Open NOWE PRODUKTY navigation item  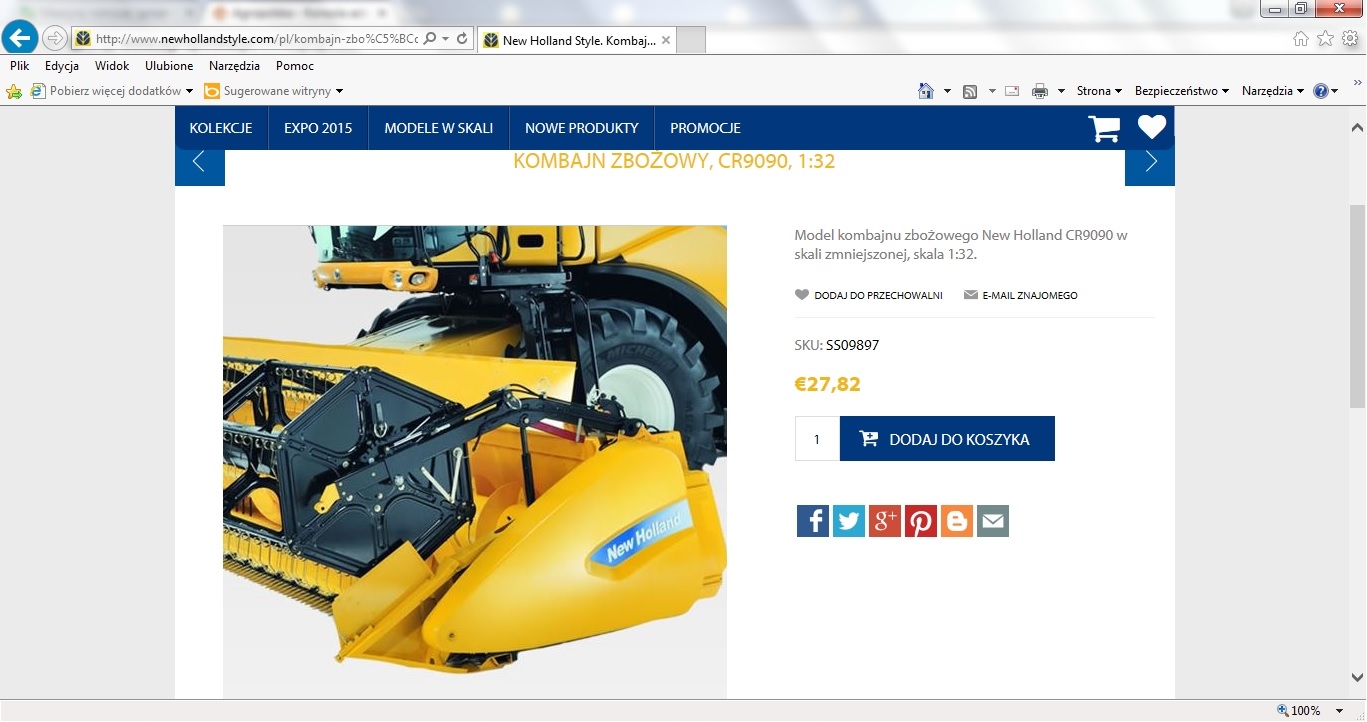click(x=582, y=128)
